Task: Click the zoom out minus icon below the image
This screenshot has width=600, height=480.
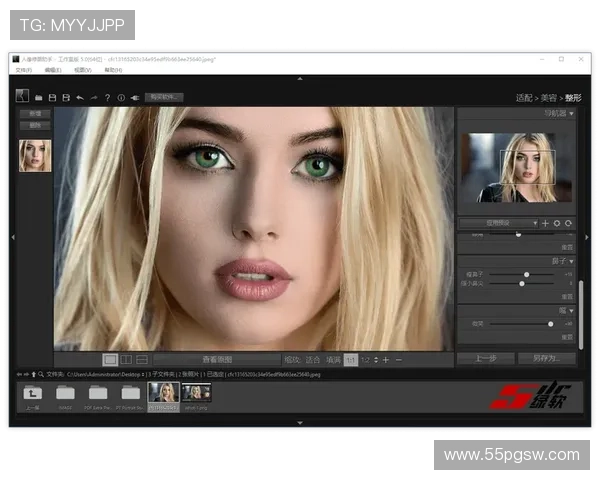Action: point(398,359)
